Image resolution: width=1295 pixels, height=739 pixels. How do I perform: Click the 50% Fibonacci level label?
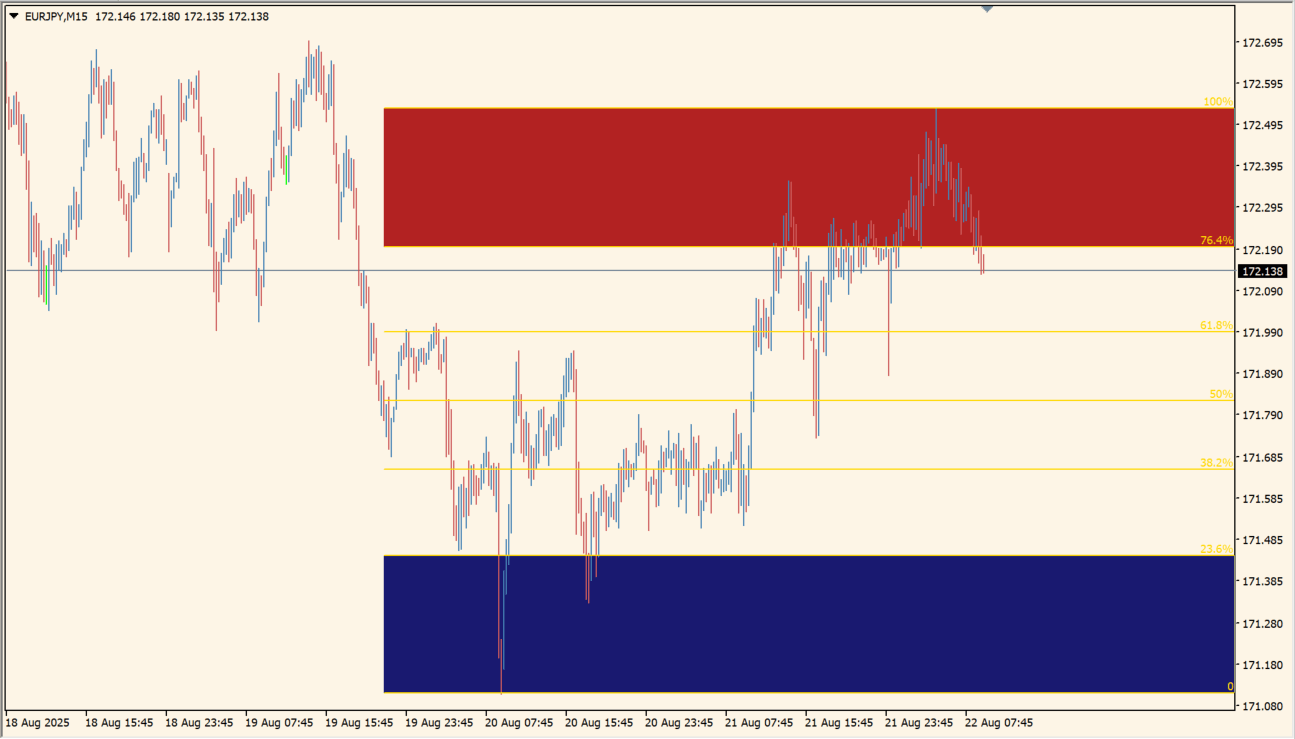click(1221, 394)
